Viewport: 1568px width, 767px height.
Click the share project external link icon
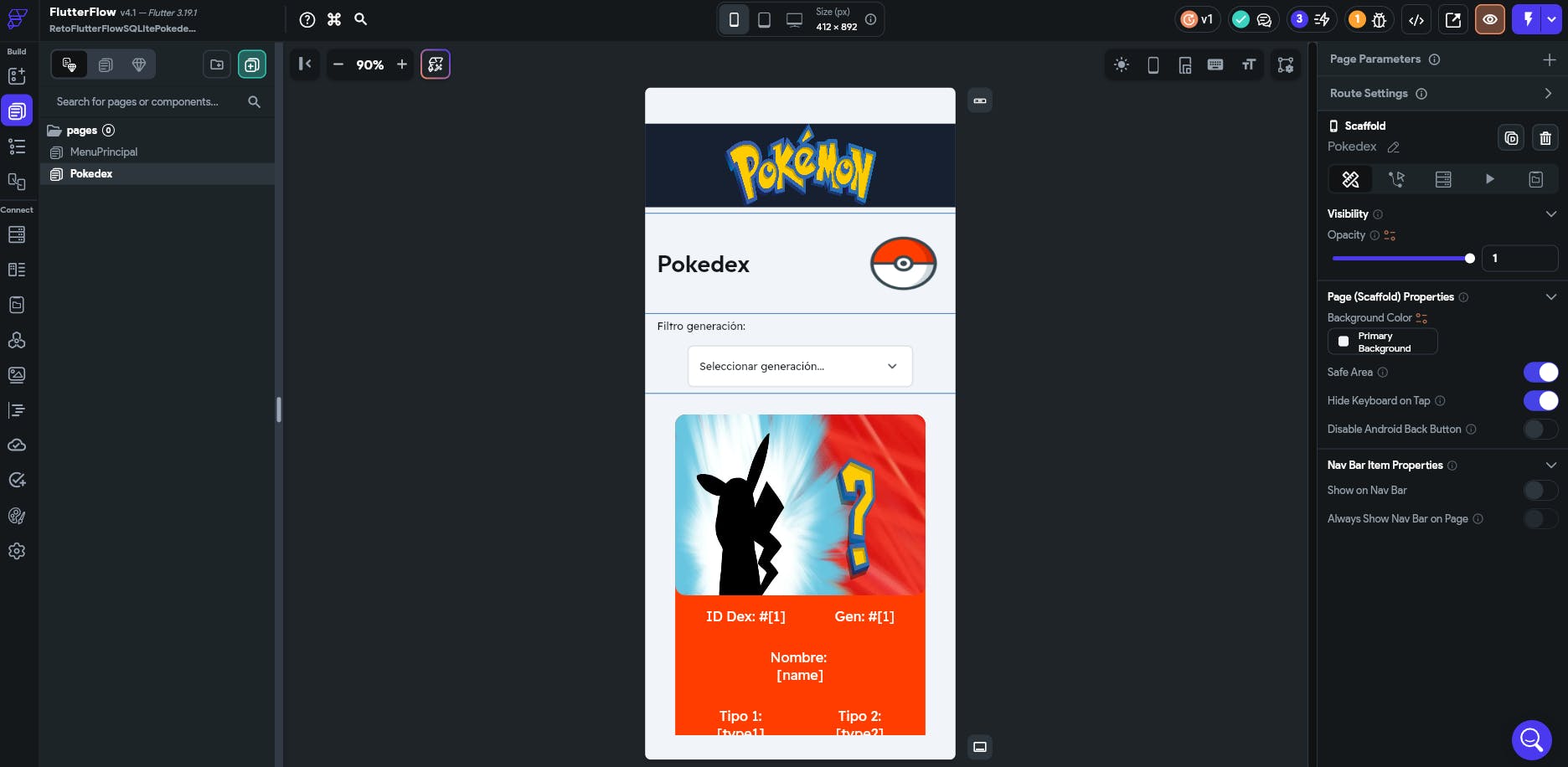[x=1453, y=19]
